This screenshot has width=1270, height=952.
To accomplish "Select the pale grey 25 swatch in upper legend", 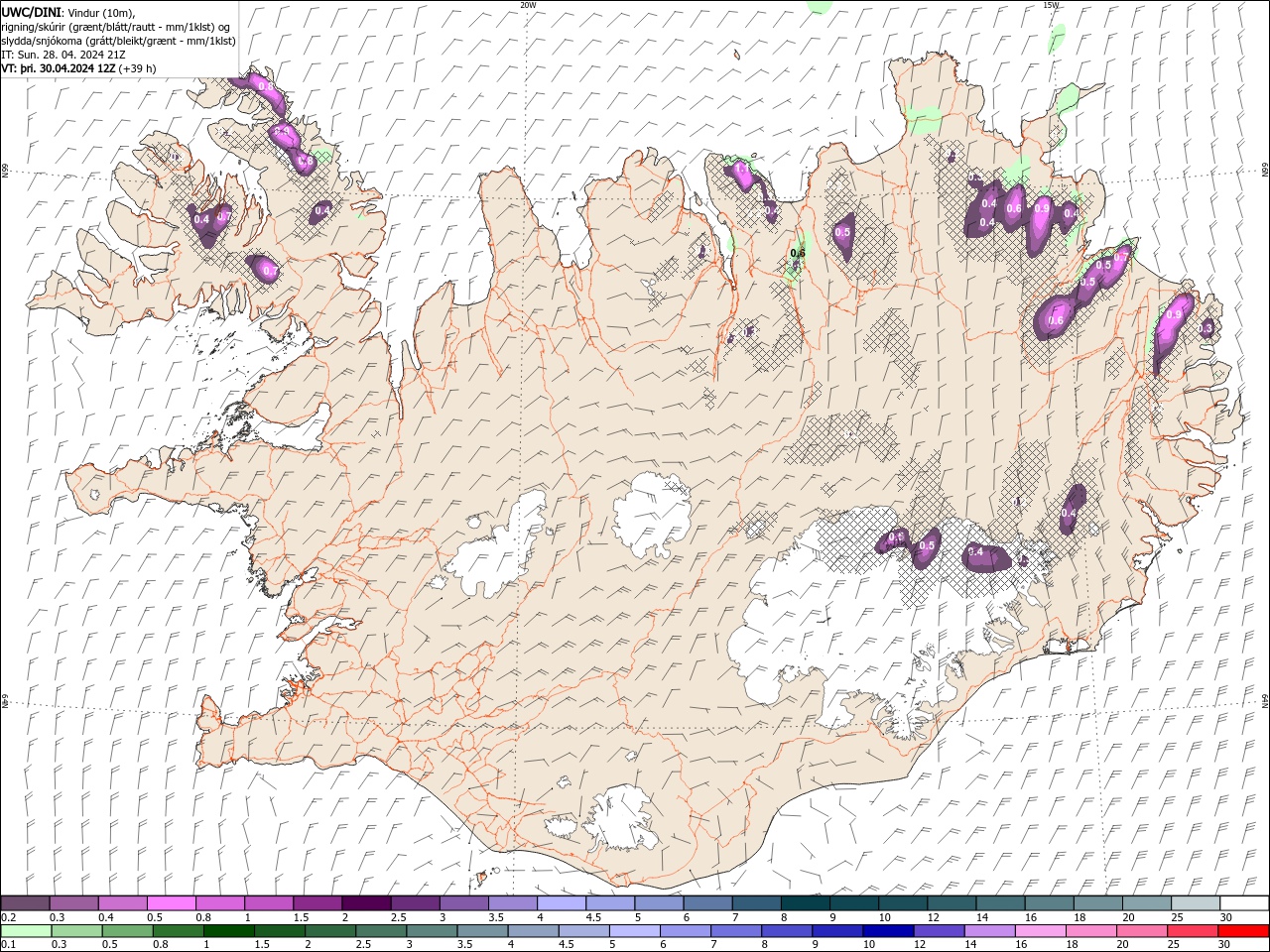I will (1197, 903).
